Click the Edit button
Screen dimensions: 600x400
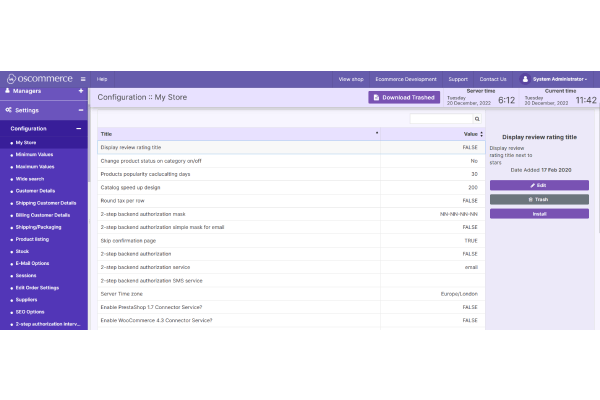(539, 185)
